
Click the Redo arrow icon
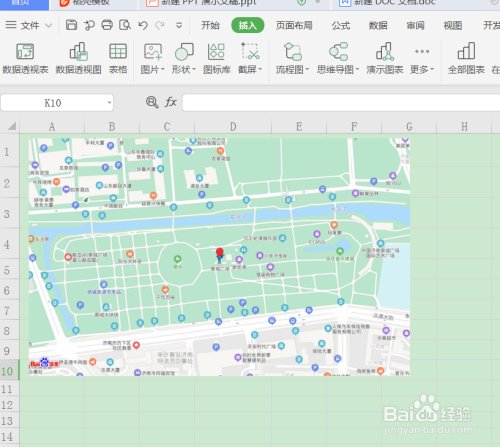tap(160, 25)
